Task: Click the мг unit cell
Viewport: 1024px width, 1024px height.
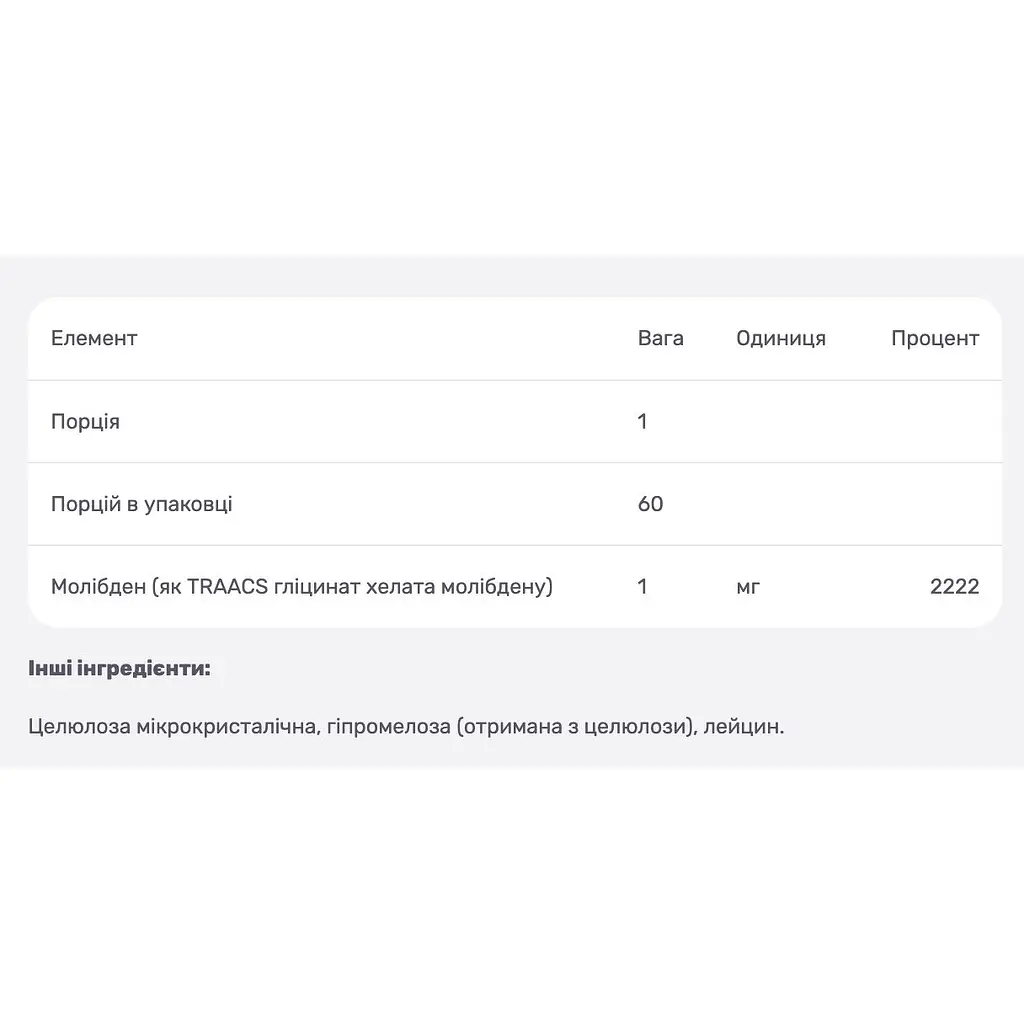Action: click(x=748, y=588)
